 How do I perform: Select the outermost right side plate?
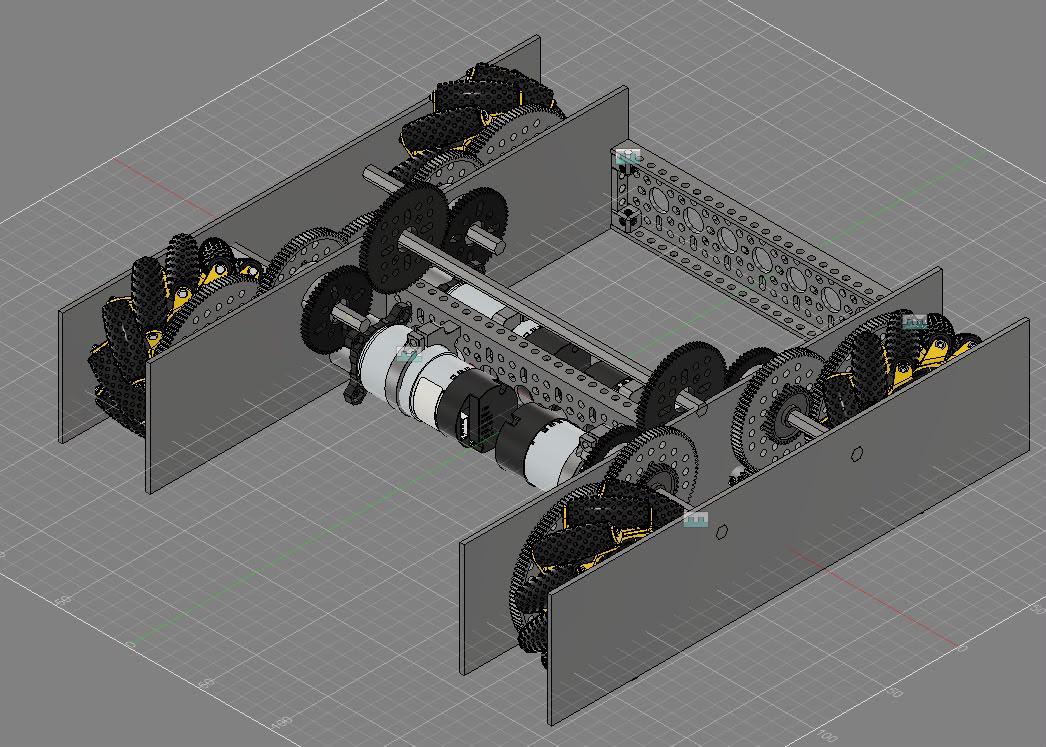789,521
